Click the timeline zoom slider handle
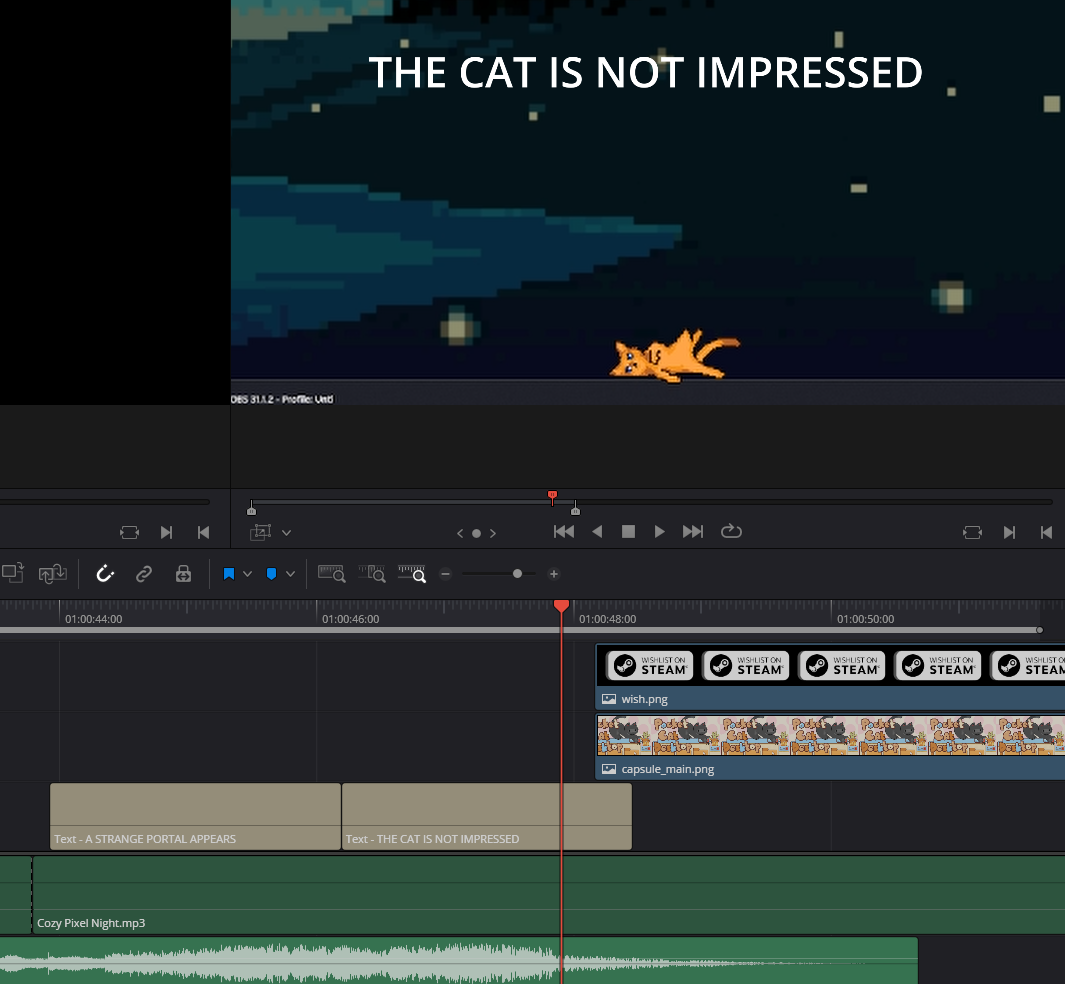The height and width of the screenshot is (984, 1065). [x=518, y=574]
